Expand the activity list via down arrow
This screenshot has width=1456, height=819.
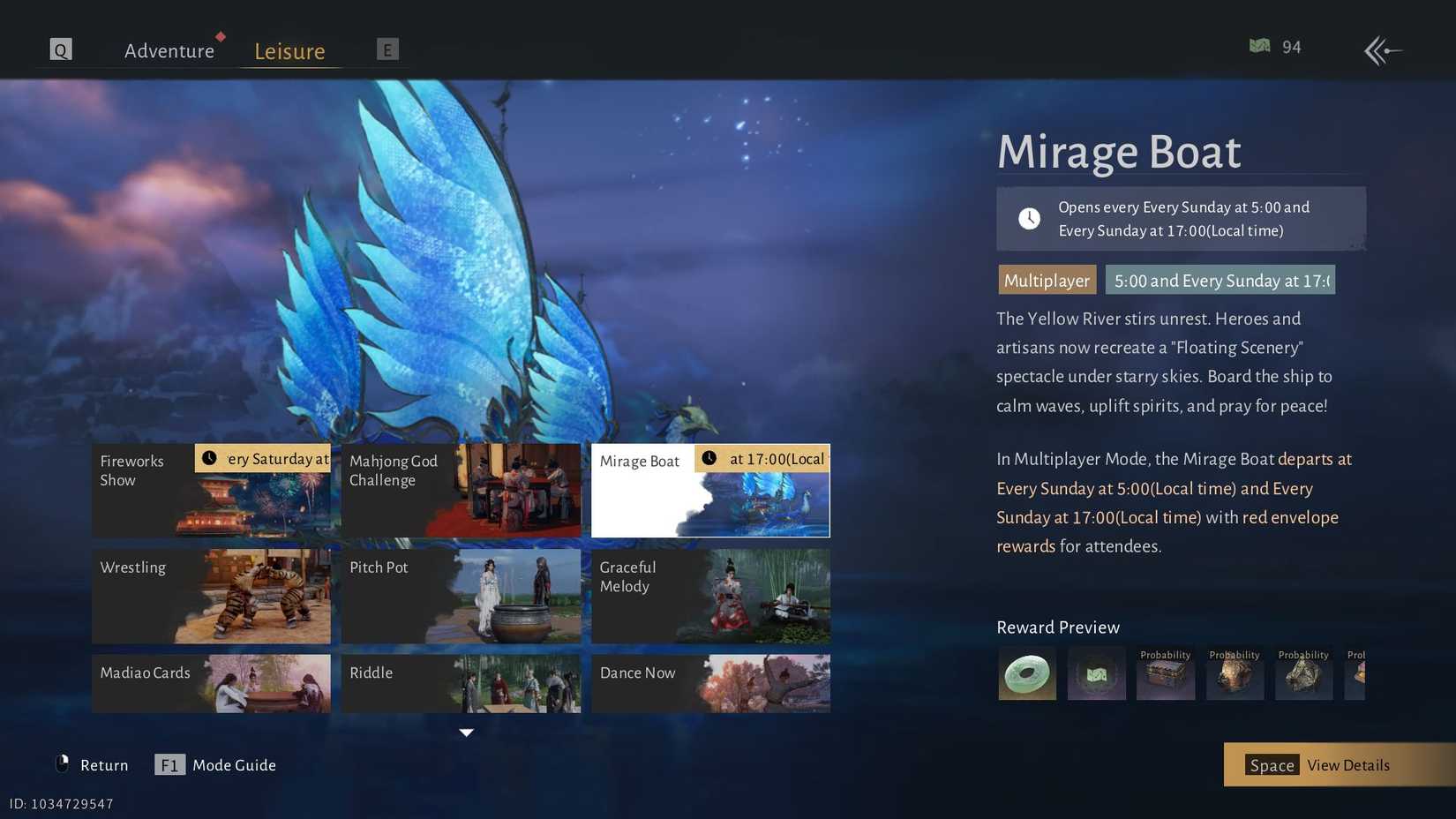[x=465, y=733]
